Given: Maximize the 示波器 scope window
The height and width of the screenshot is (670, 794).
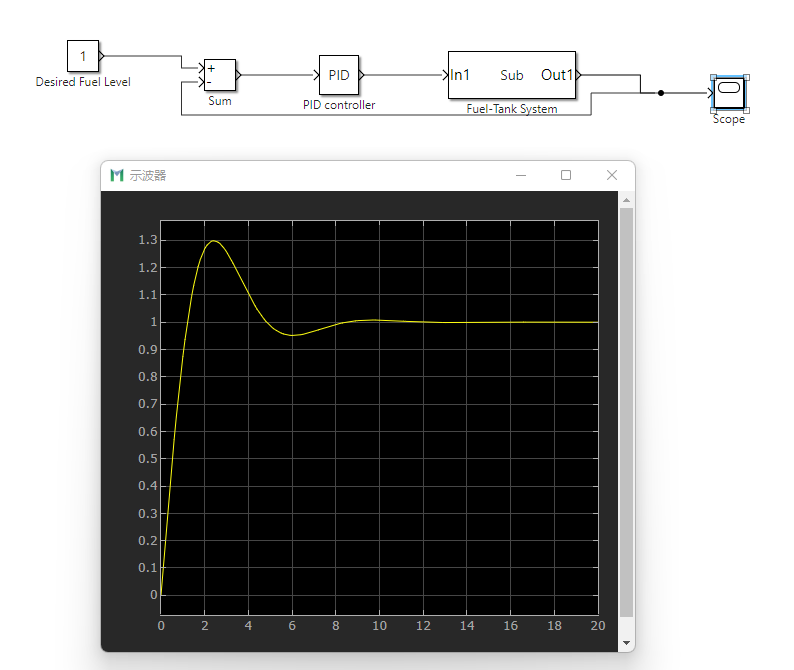Looking at the screenshot, I should (x=566, y=175).
